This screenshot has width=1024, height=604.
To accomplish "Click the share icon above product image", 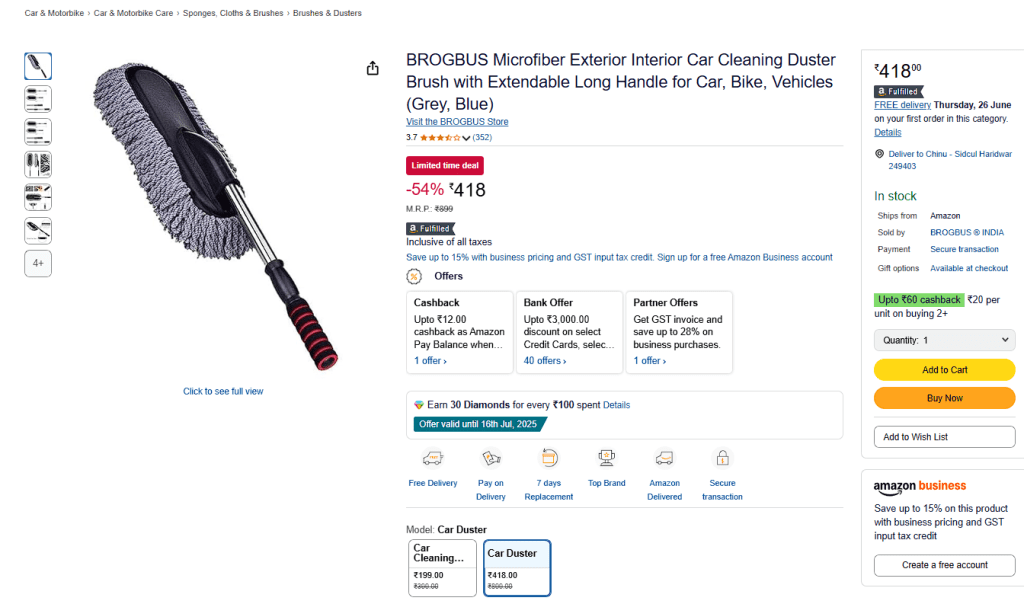I will click(x=373, y=68).
